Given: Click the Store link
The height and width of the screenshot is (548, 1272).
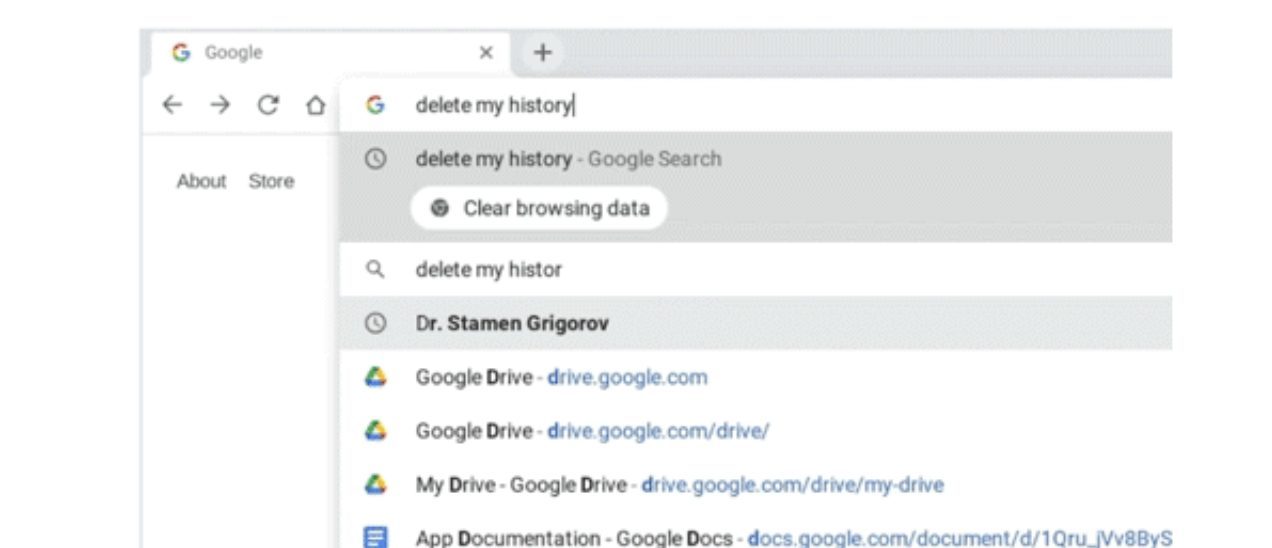Looking at the screenshot, I should (271, 181).
